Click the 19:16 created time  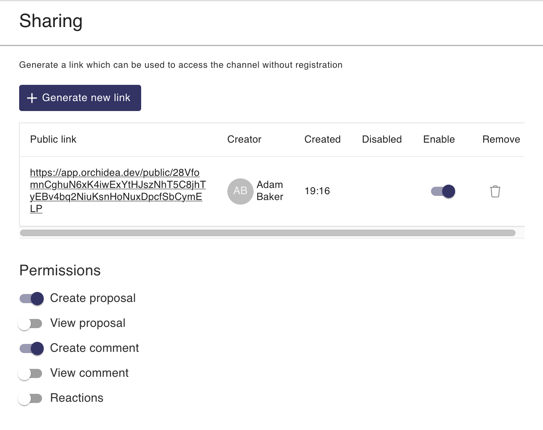pos(317,191)
